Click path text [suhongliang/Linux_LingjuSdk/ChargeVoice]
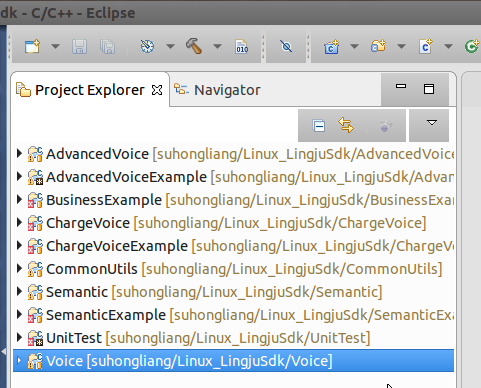This screenshot has height=388, width=481. pyautogui.click(x=280, y=223)
